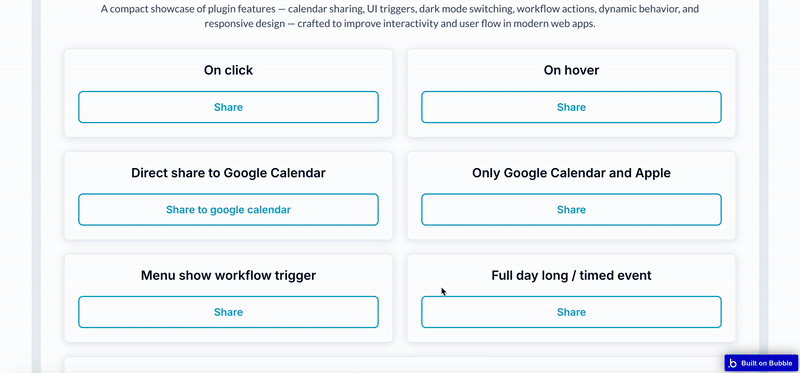
Task: Click "responsive design" words in the description
Action: (244, 24)
